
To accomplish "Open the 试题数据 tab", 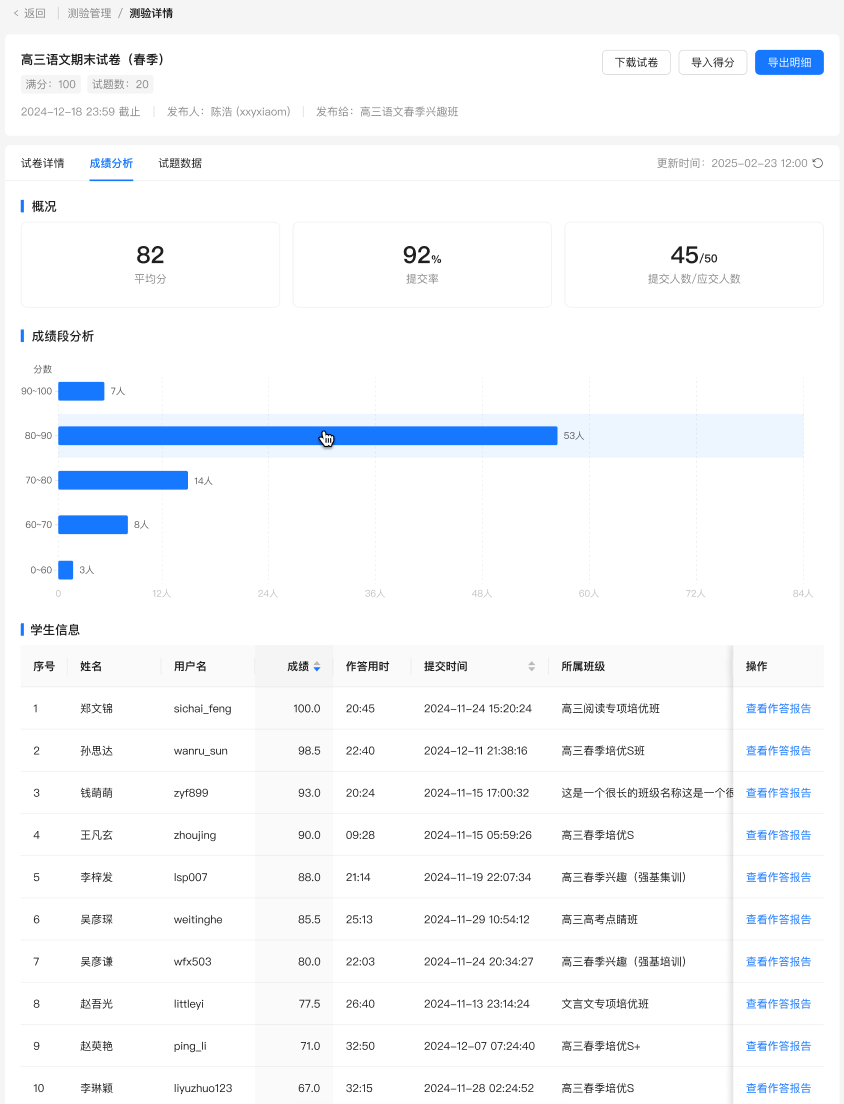I will (x=180, y=163).
